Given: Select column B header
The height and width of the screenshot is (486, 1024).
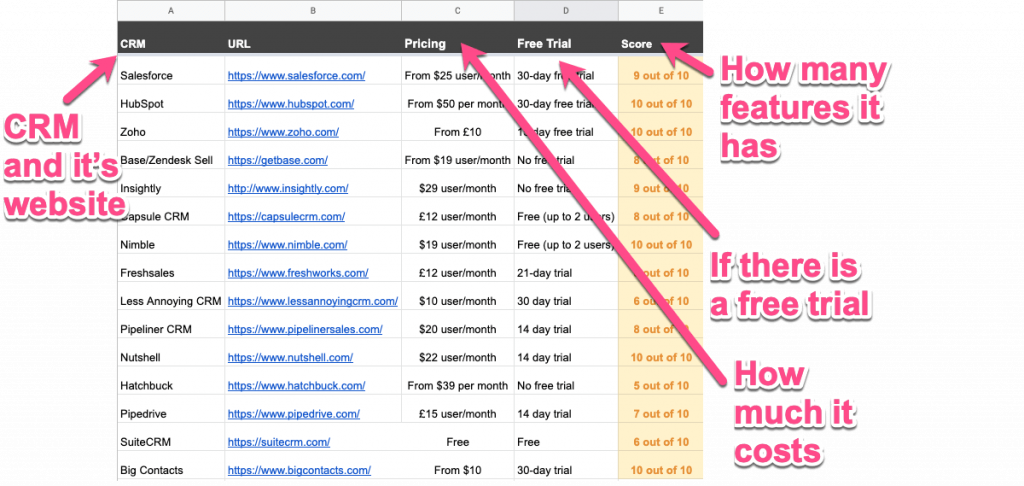Looking at the screenshot, I should (x=313, y=10).
